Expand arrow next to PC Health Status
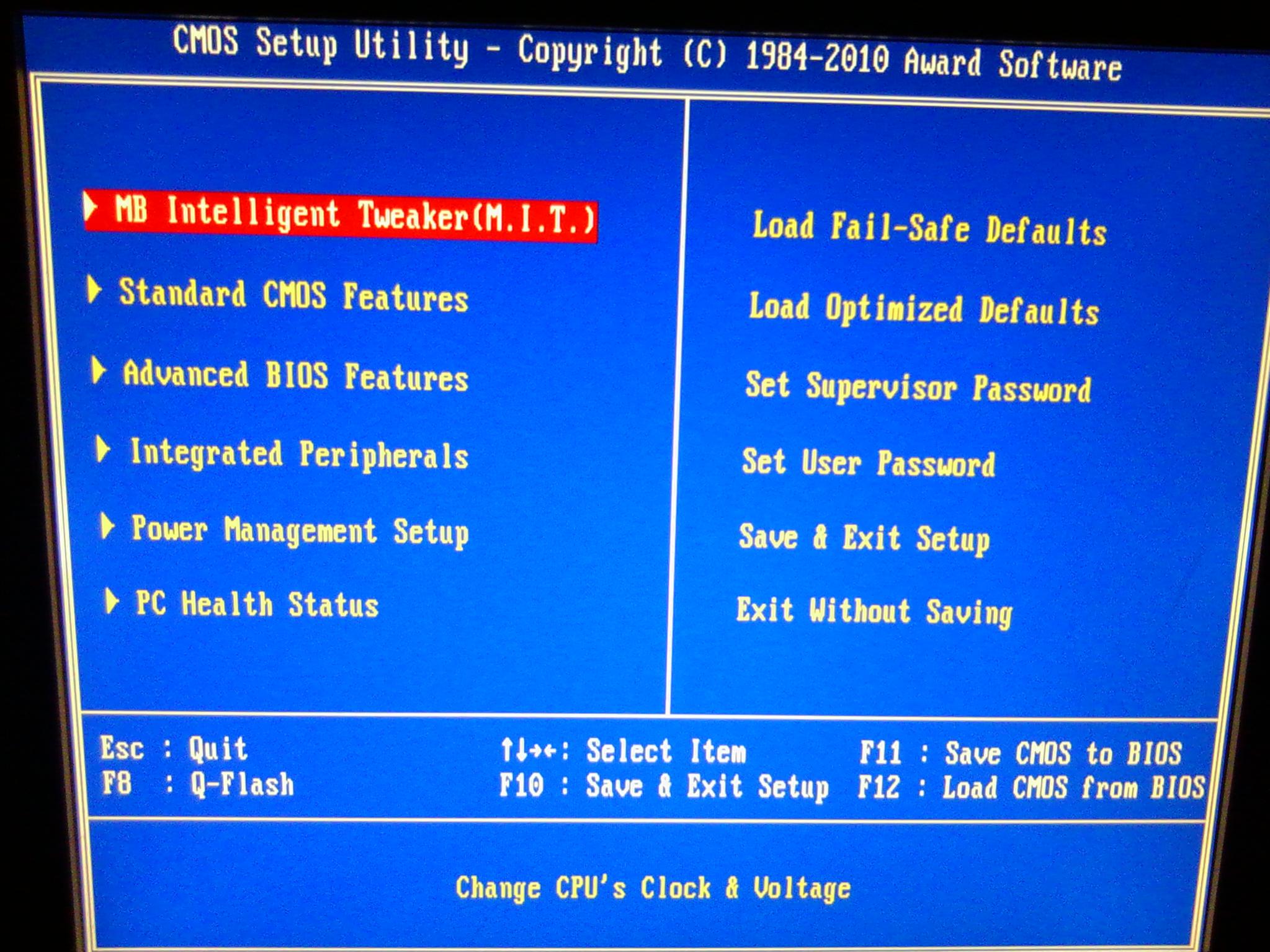The height and width of the screenshot is (952, 1270). pos(112,601)
